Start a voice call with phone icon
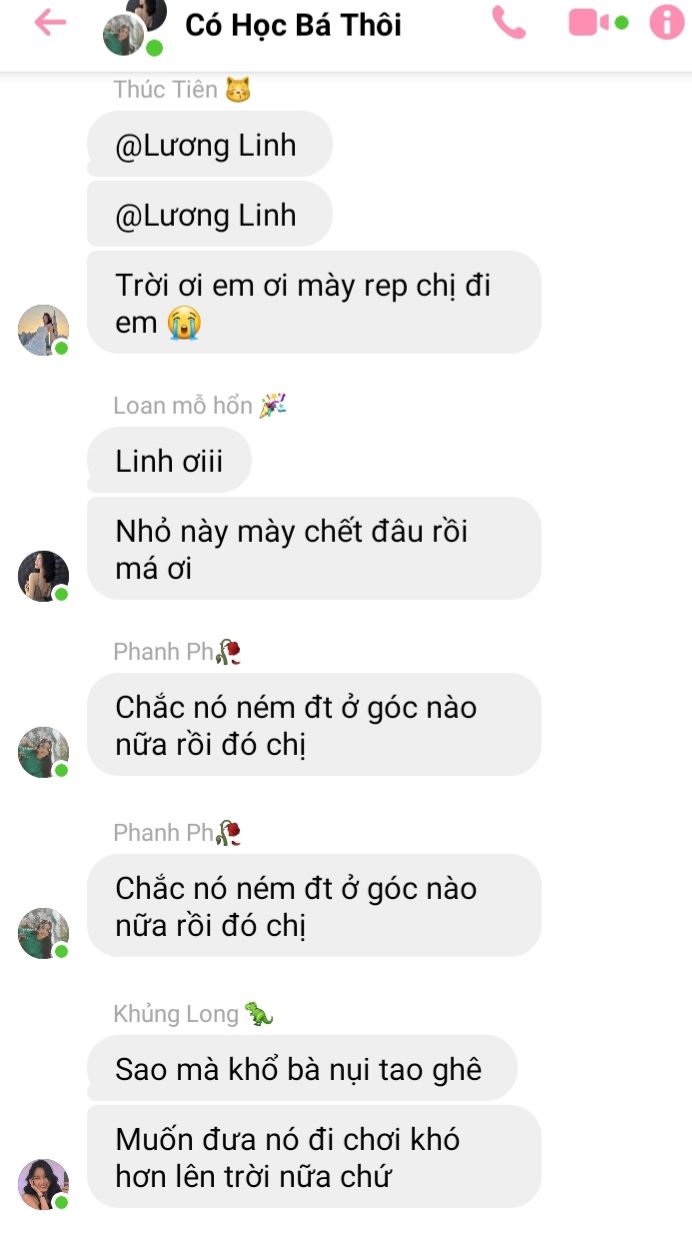The width and height of the screenshot is (692, 1240). click(x=509, y=22)
